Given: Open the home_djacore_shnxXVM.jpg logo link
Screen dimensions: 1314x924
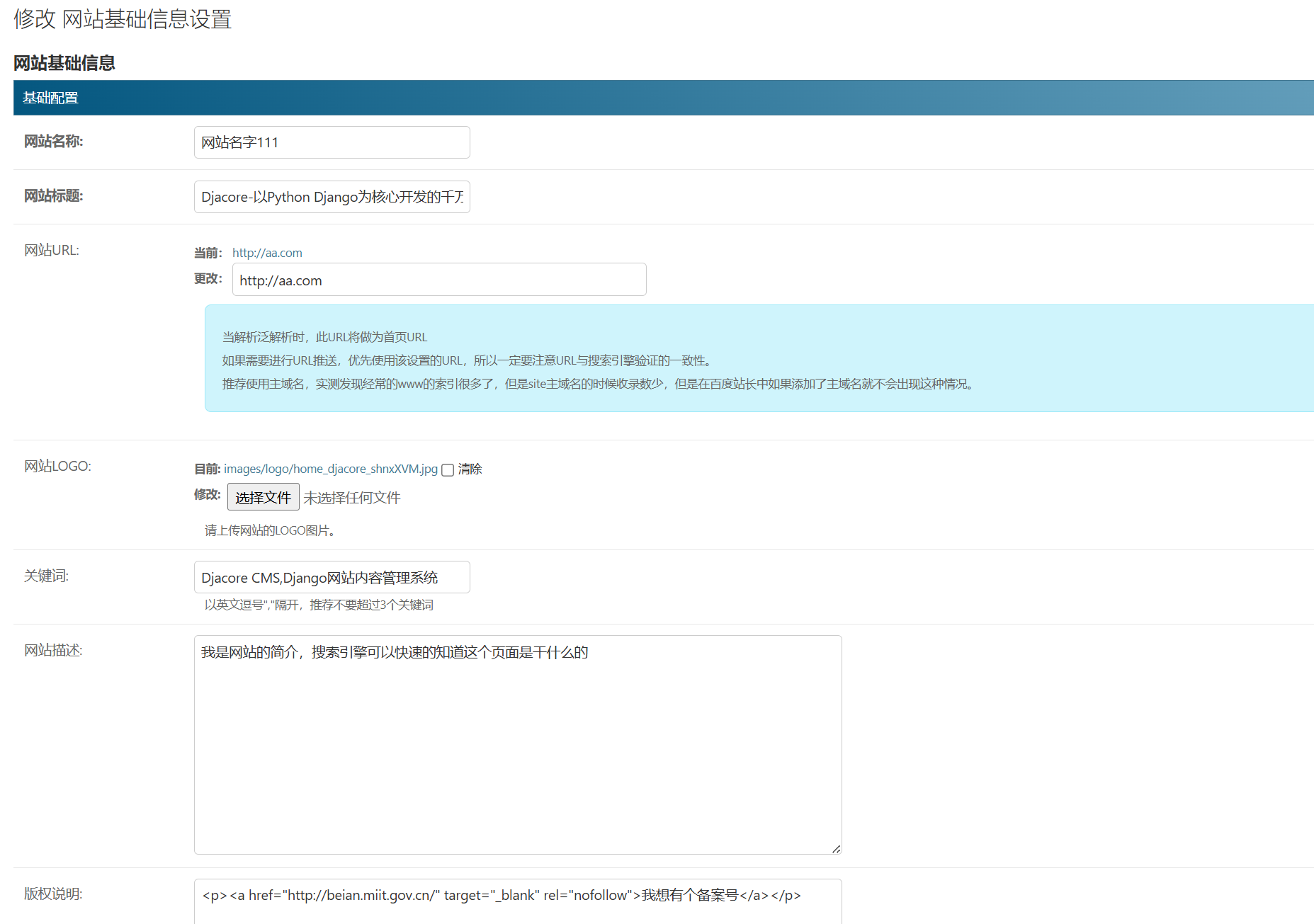Looking at the screenshot, I should click(330, 469).
